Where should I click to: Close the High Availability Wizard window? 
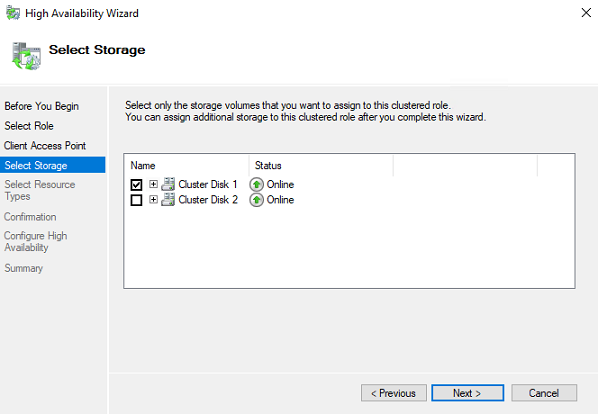coord(586,13)
